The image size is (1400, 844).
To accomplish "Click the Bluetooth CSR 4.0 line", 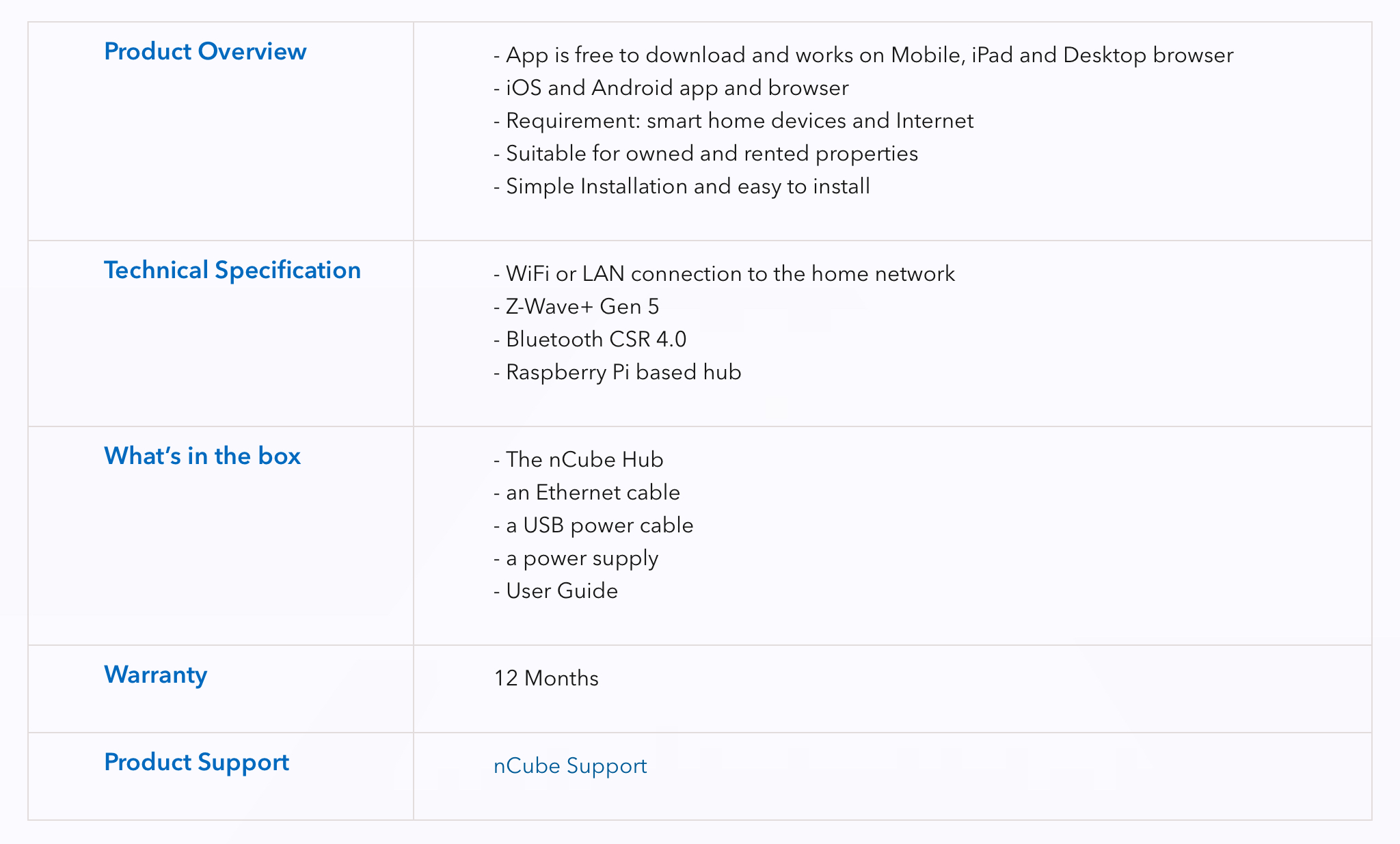I will tap(590, 339).
